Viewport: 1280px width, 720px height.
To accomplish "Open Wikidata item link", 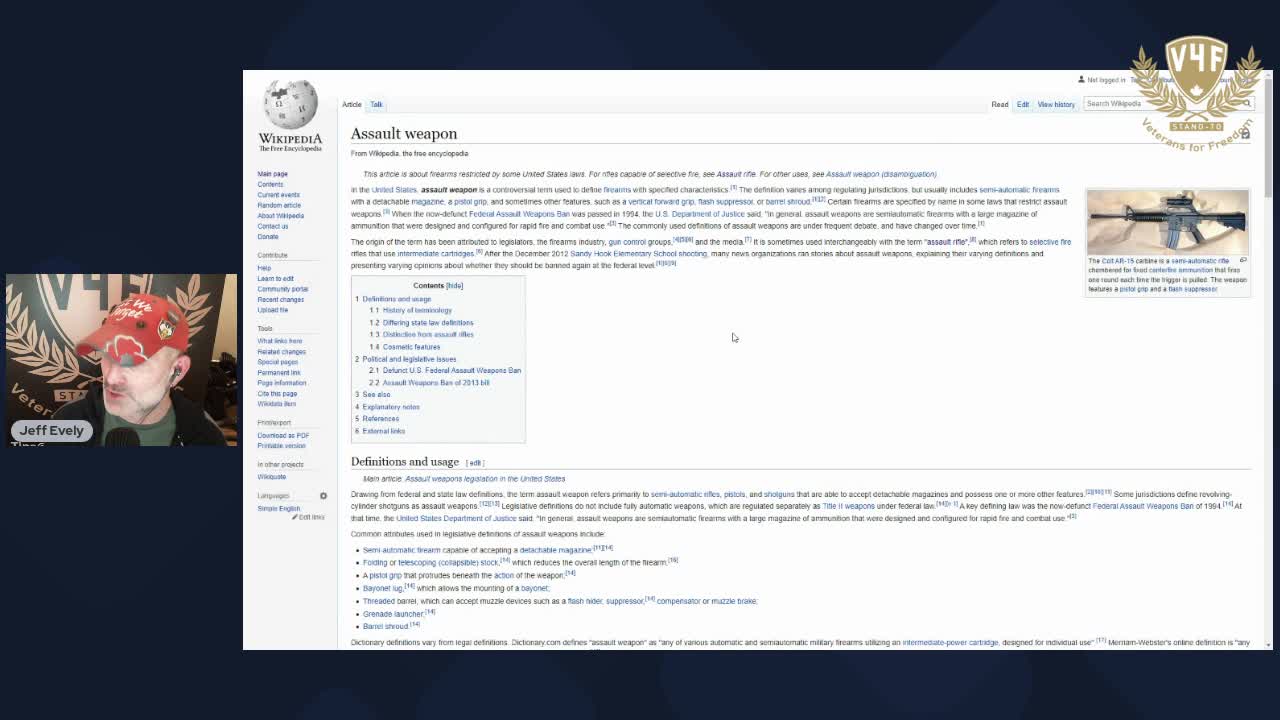I will [x=276, y=404].
